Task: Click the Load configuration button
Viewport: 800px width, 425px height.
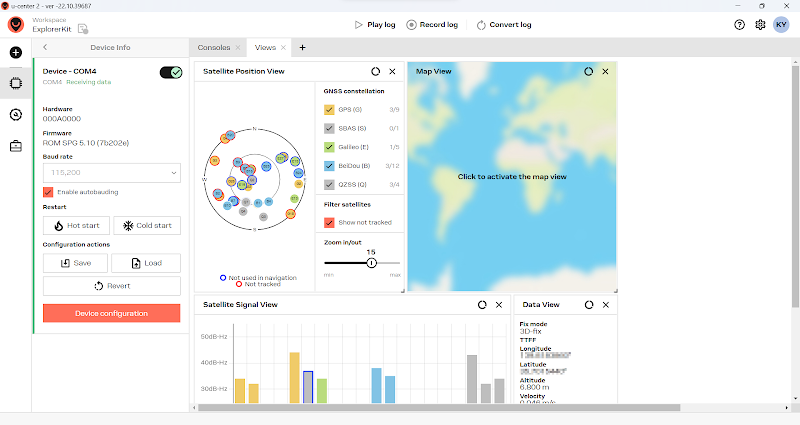Action: [x=146, y=263]
